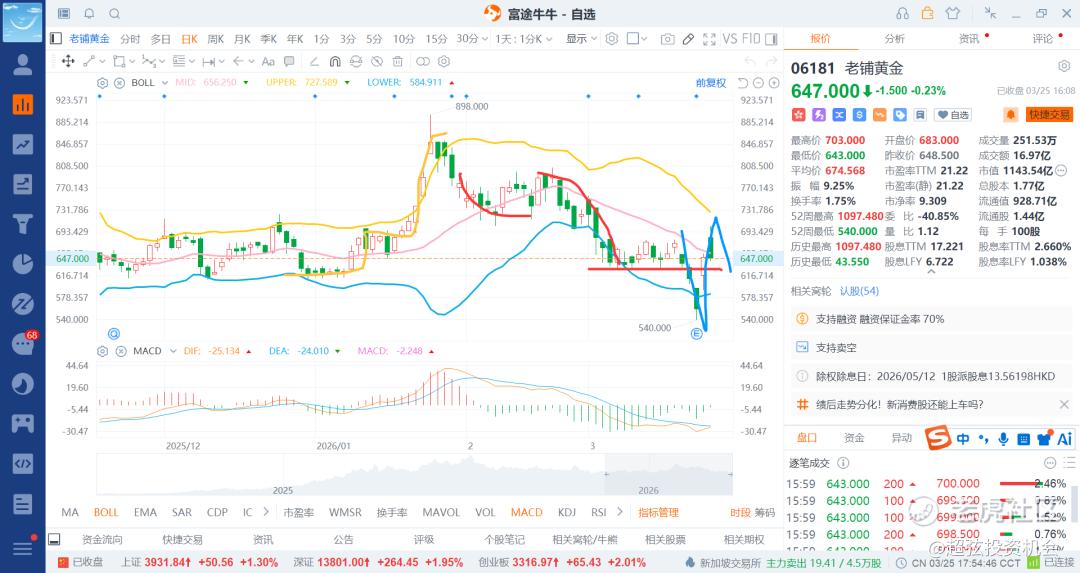Click the chart screenshot camera icon

click(667, 39)
